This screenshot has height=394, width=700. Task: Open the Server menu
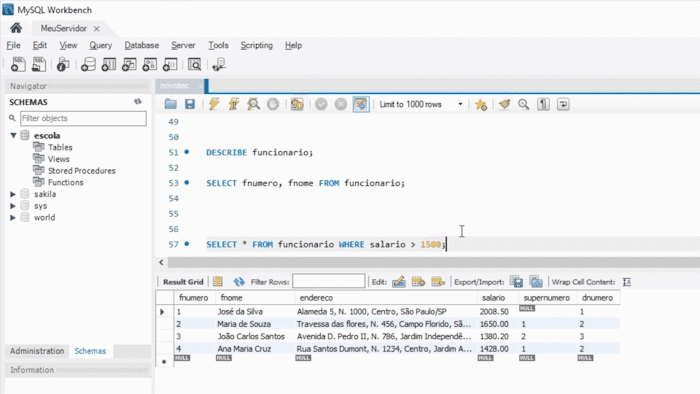click(x=183, y=45)
